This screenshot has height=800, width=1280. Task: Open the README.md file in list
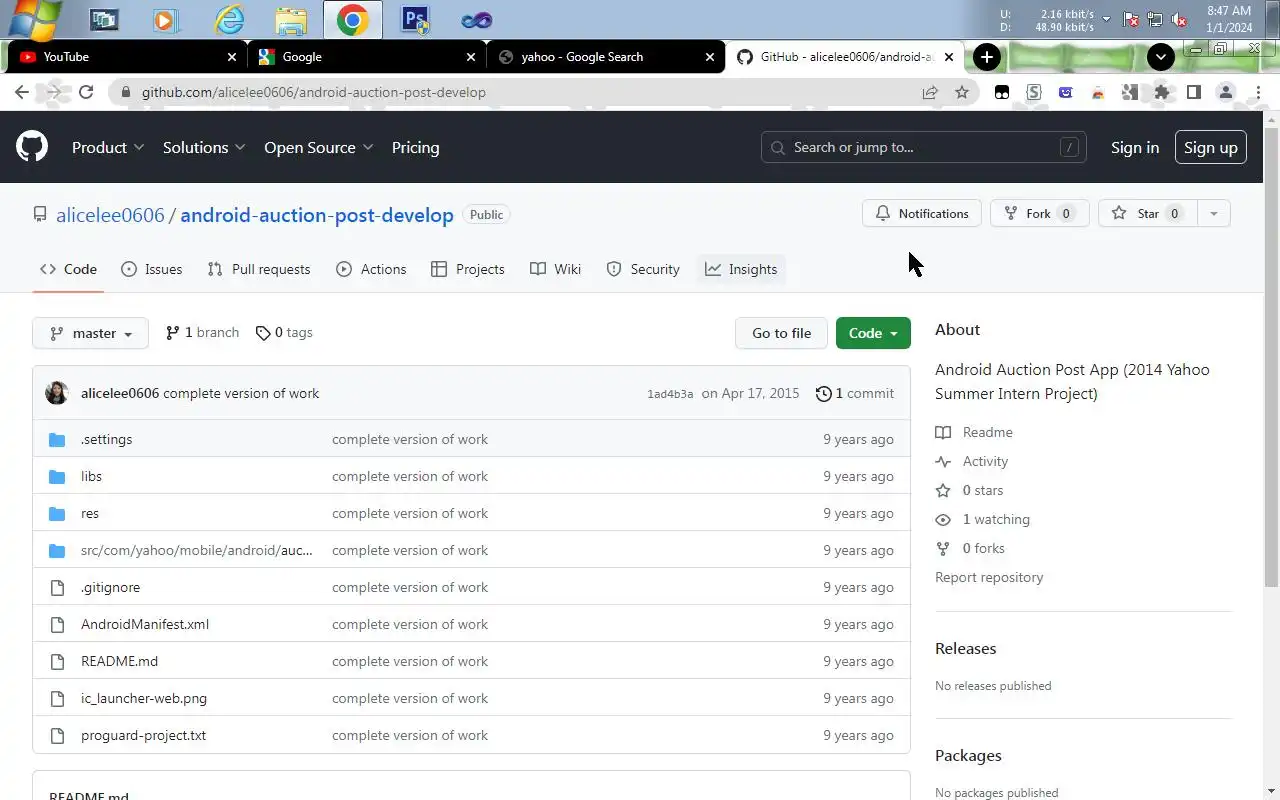point(119,661)
